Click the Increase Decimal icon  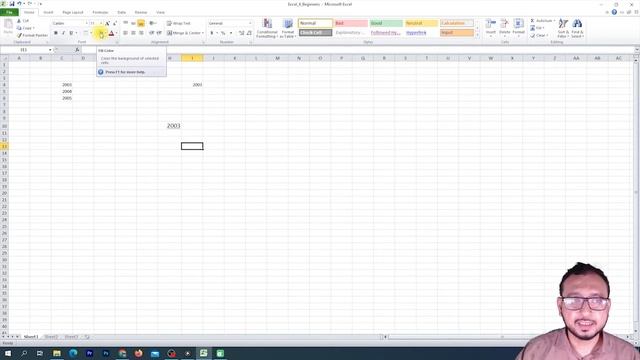click(x=241, y=33)
